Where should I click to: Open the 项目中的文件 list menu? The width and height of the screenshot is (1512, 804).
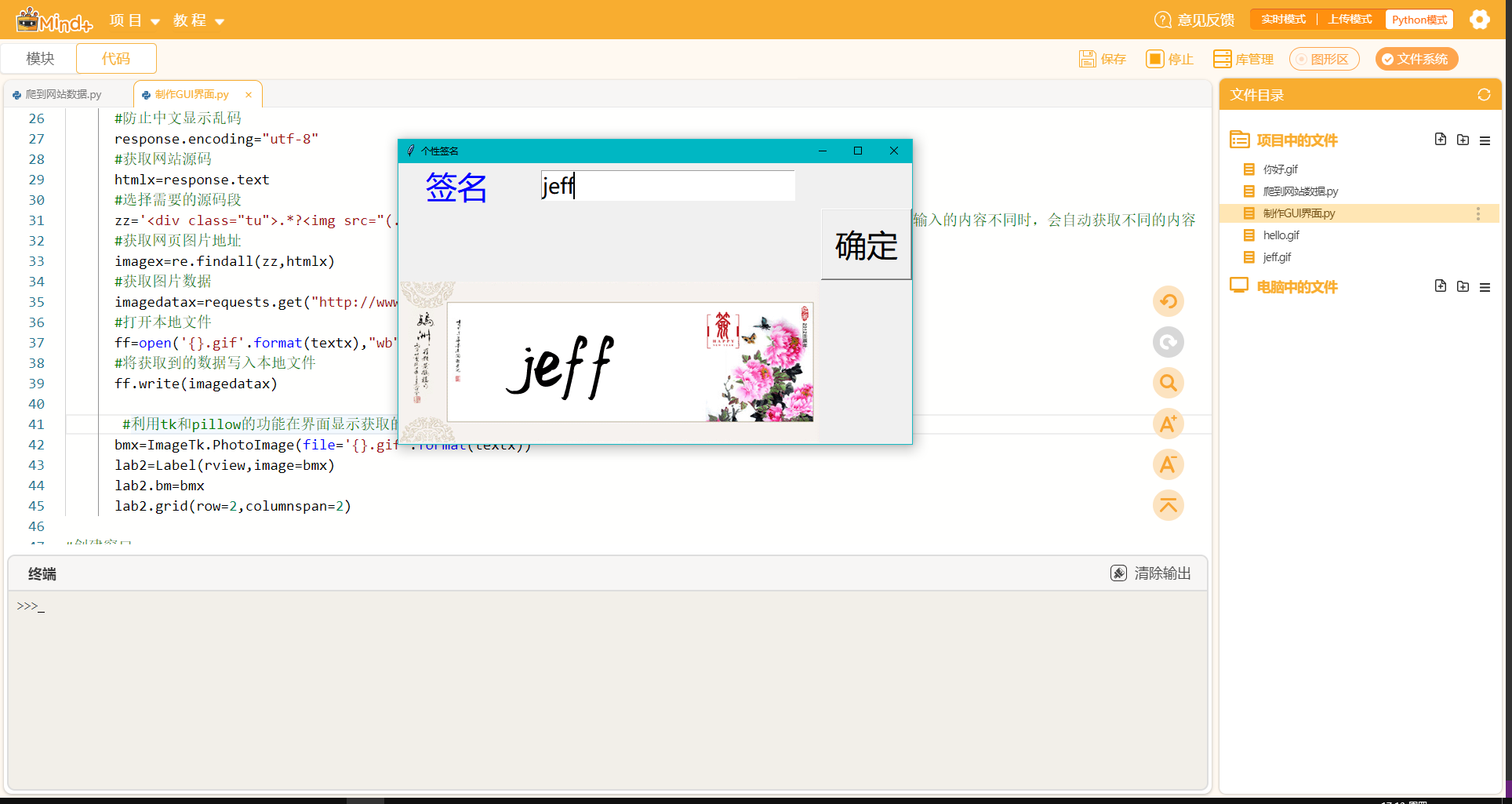[x=1485, y=140]
